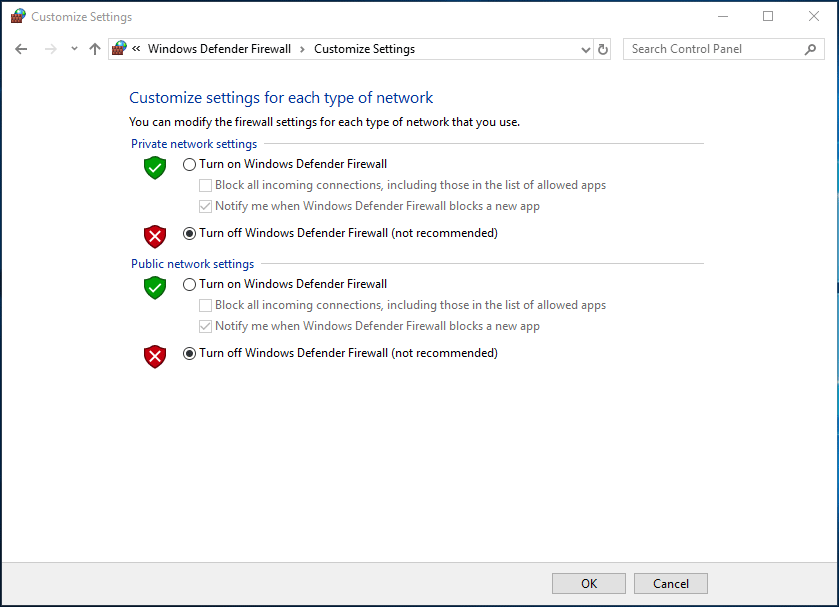This screenshot has width=839, height=607.
Task: Click the Control Panel icon in the address bar
Action: coord(118,48)
